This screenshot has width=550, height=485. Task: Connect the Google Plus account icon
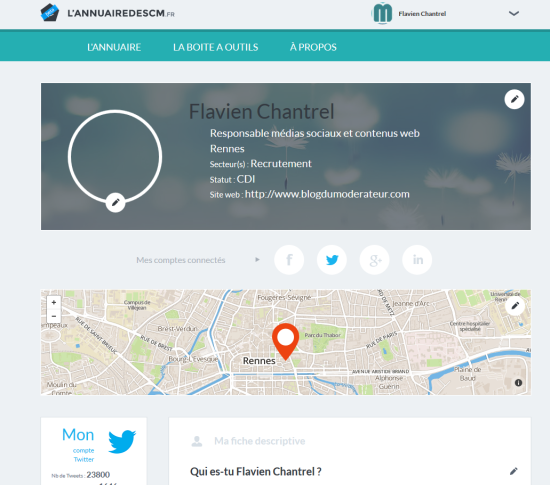click(375, 260)
